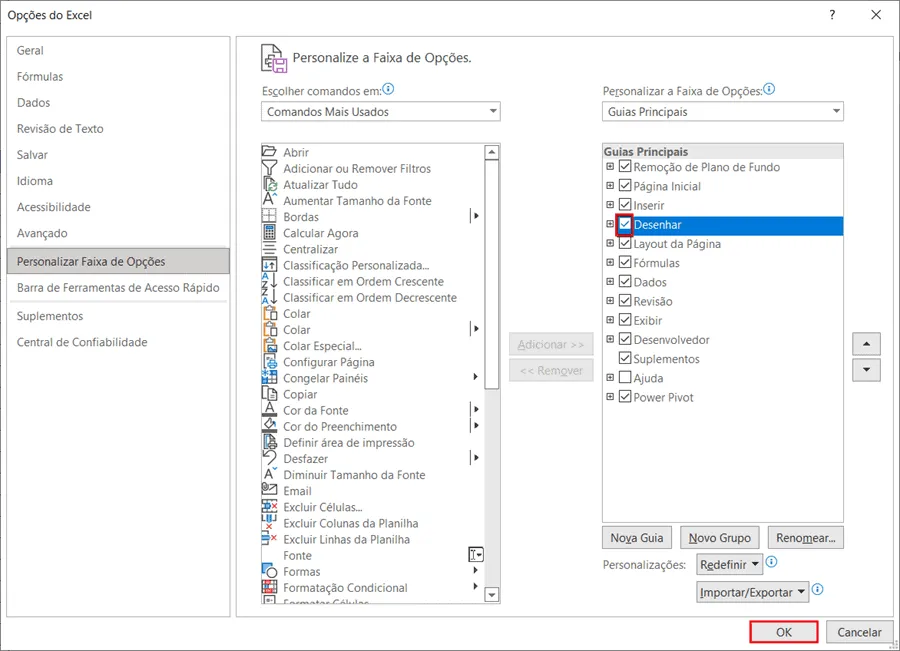Image resolution: width=900 pixels, height=651 pixels.
Task: Choose the Calcular Agora calculator icon
Action: pos(269,232)
